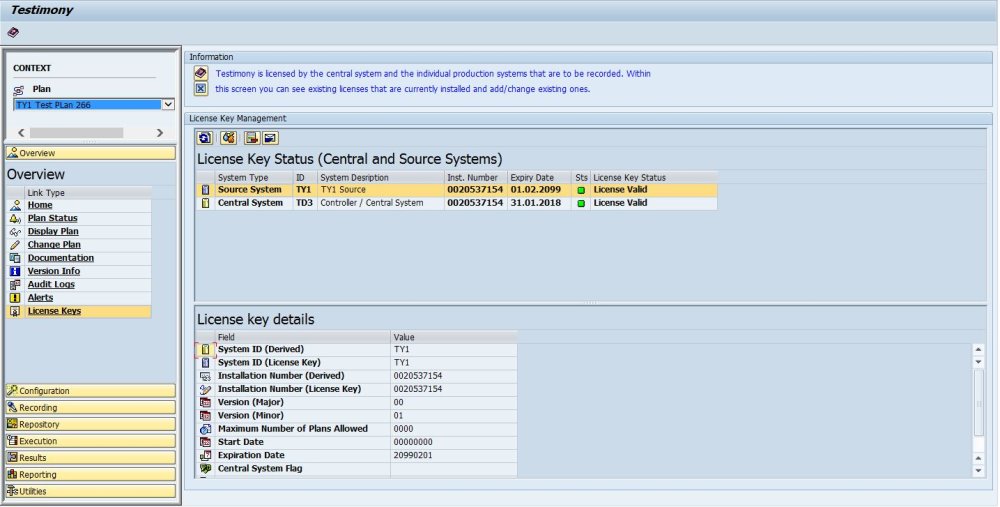Open the License Keys link
Viewport: 1000px width, 507px height.
coord(54,311)
